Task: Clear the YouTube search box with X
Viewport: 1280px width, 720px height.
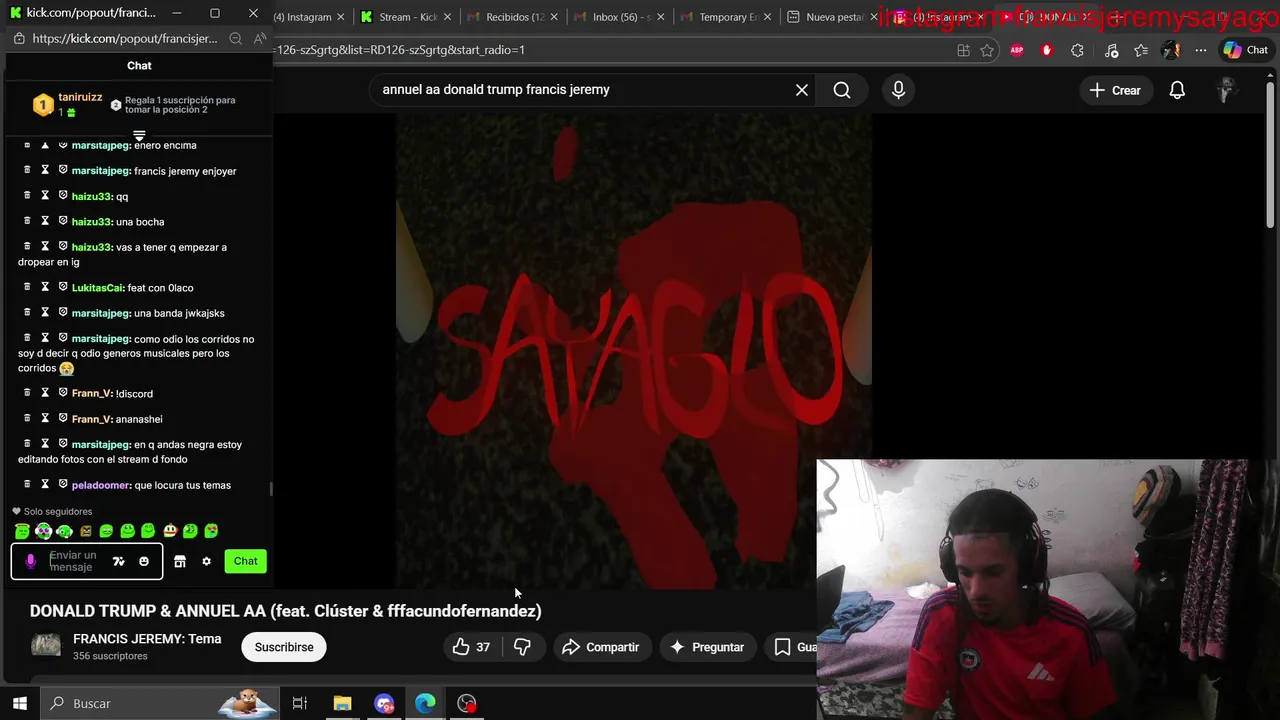Action: 802,90
